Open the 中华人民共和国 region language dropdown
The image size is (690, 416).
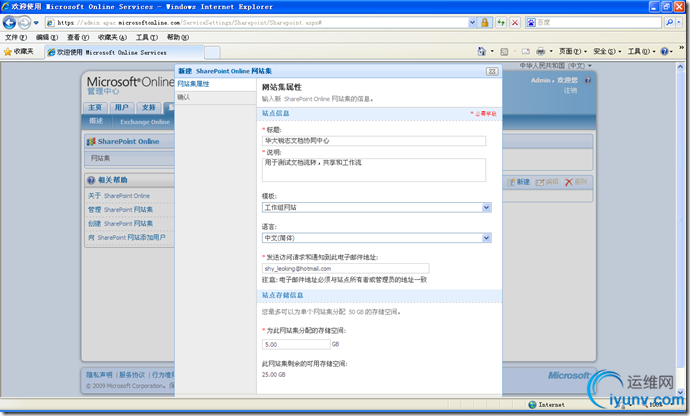(x=555, y=66)
